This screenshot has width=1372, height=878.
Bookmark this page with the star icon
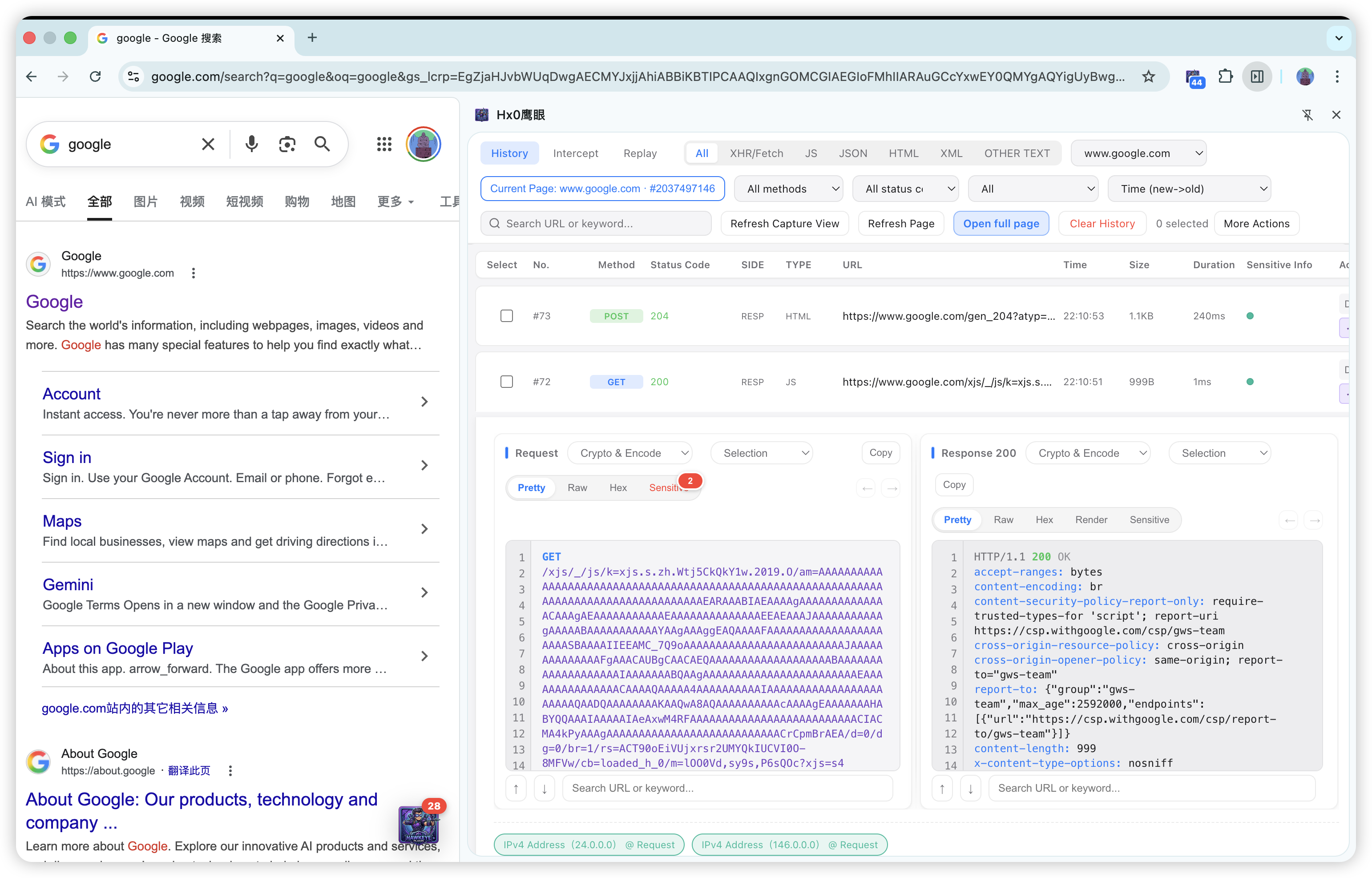[x=1148, y=77]
